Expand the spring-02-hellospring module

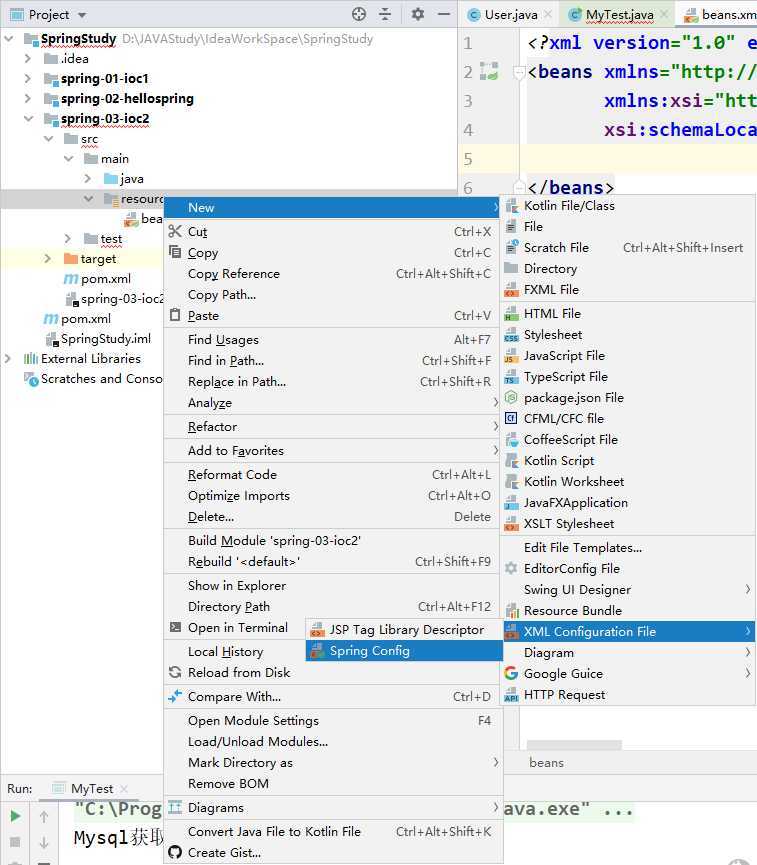point(28,99)
